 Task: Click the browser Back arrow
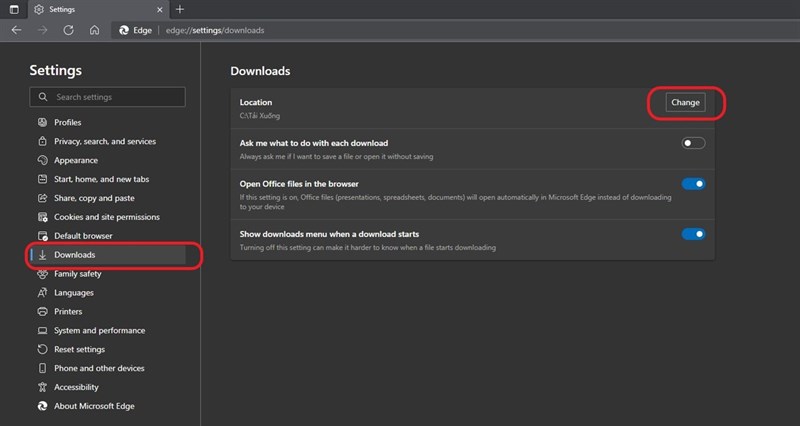click(x=16, y=30)
